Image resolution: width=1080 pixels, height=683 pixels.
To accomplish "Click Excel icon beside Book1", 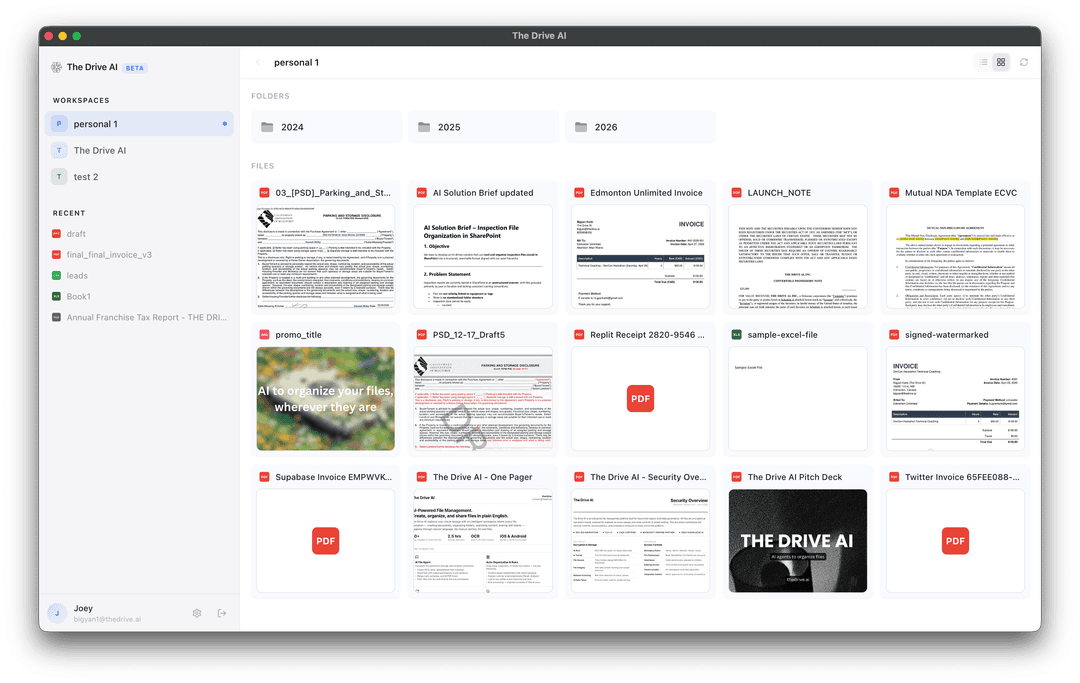I will click(56, 297).
